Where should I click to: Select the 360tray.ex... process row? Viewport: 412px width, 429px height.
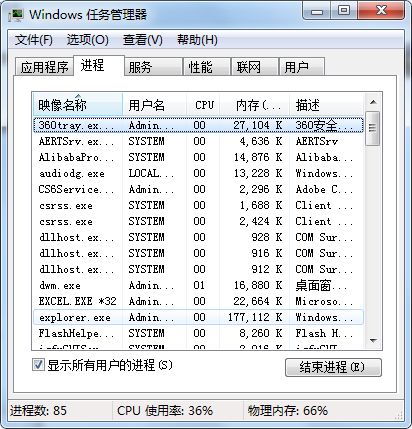[x=198, y=125]
